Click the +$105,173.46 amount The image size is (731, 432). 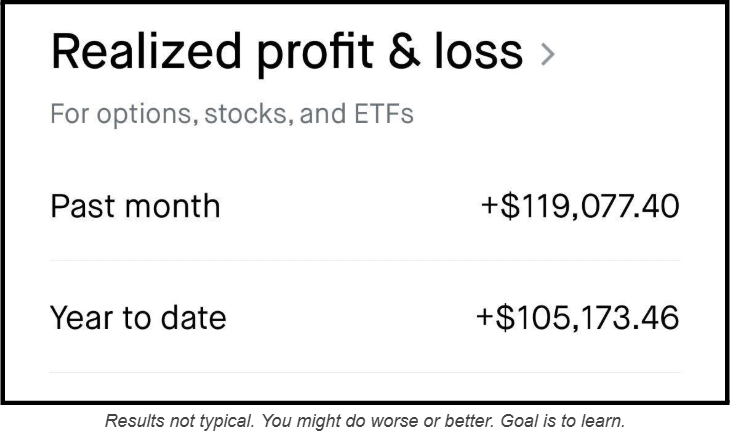click(578, 318)
